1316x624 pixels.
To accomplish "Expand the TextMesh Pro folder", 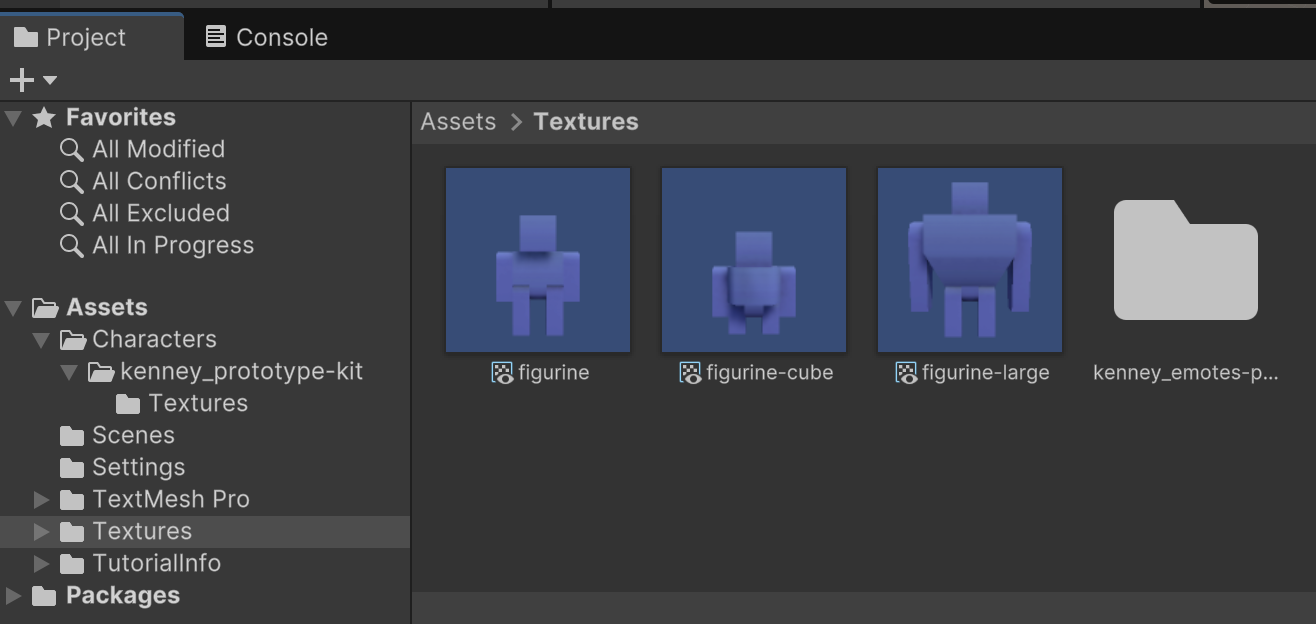I will coord(41,499).
